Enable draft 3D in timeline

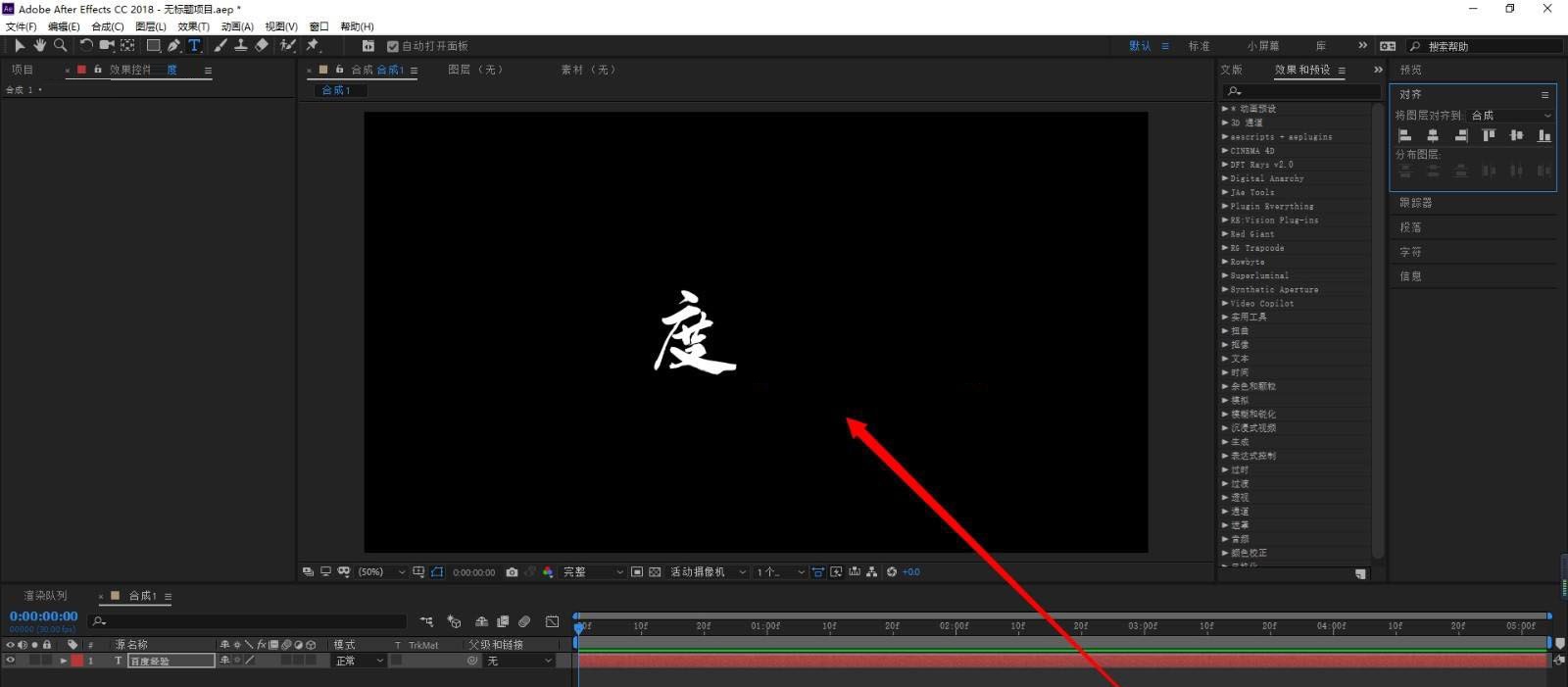pos(454,621)
